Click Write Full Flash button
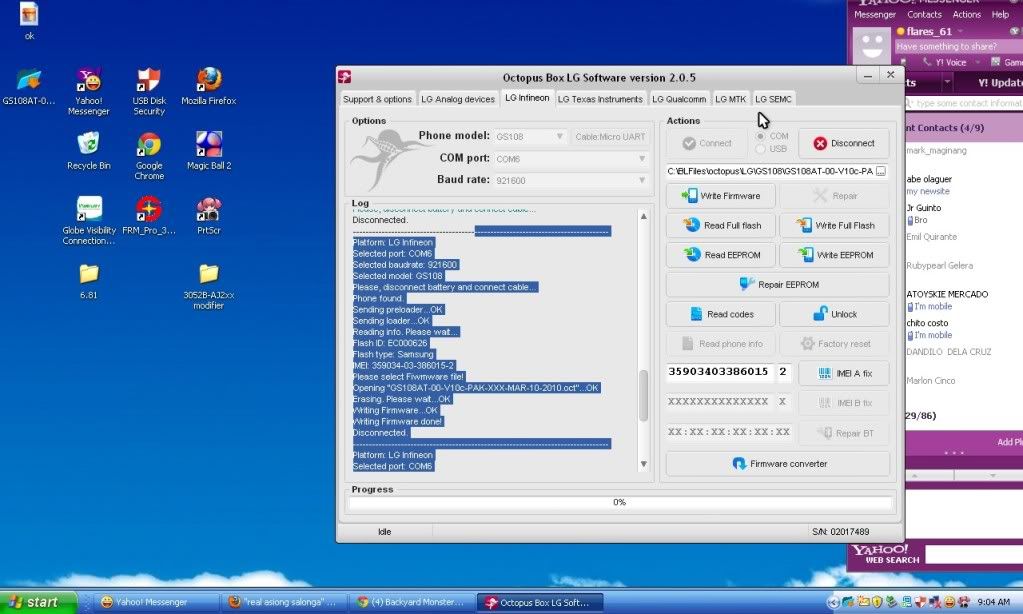The width and height of the screenshot is (1023, 614). tap(834, 225)
